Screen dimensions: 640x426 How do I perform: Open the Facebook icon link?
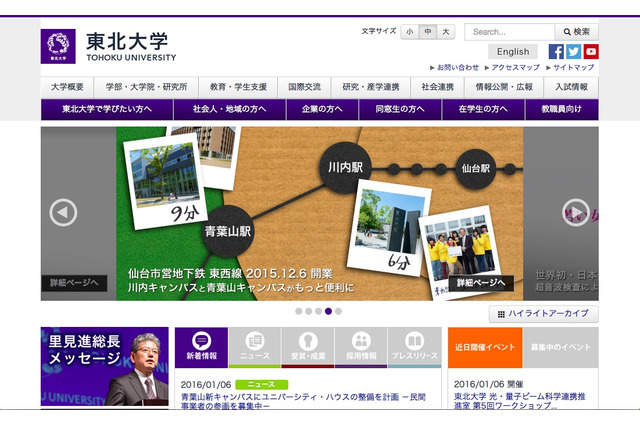[x=556, y=51]
